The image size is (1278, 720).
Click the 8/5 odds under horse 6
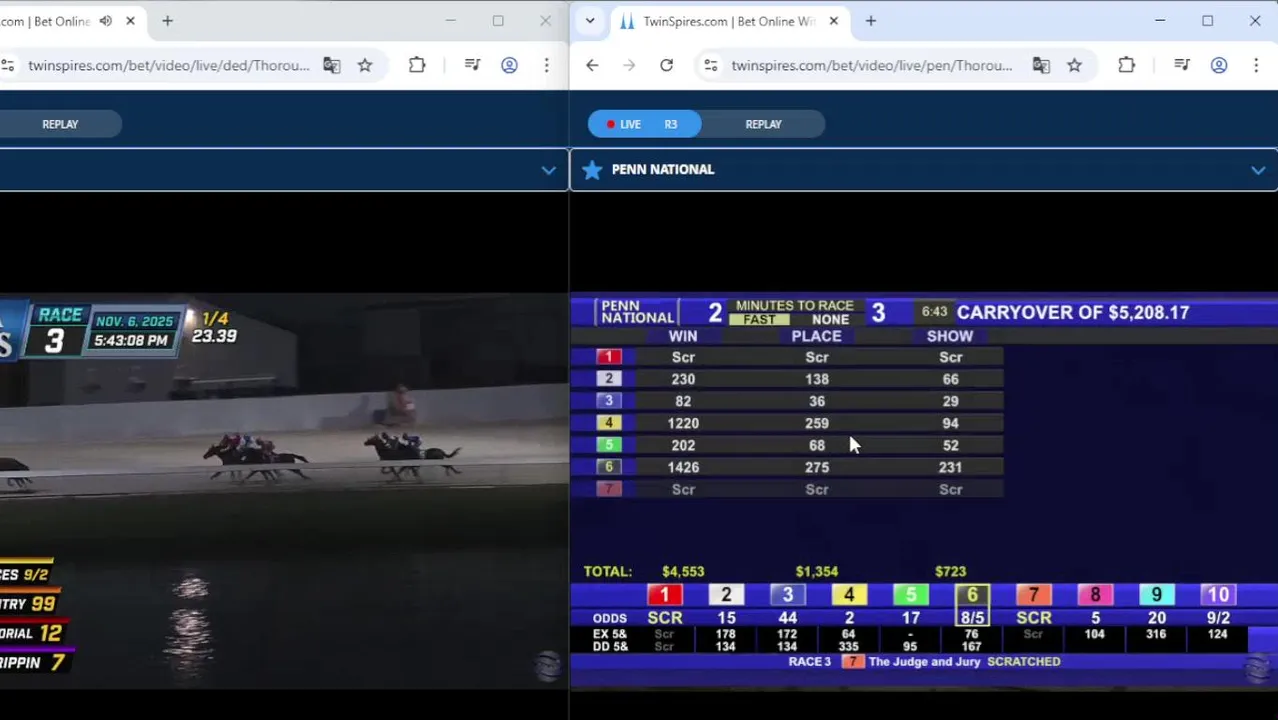pos(972,618)
